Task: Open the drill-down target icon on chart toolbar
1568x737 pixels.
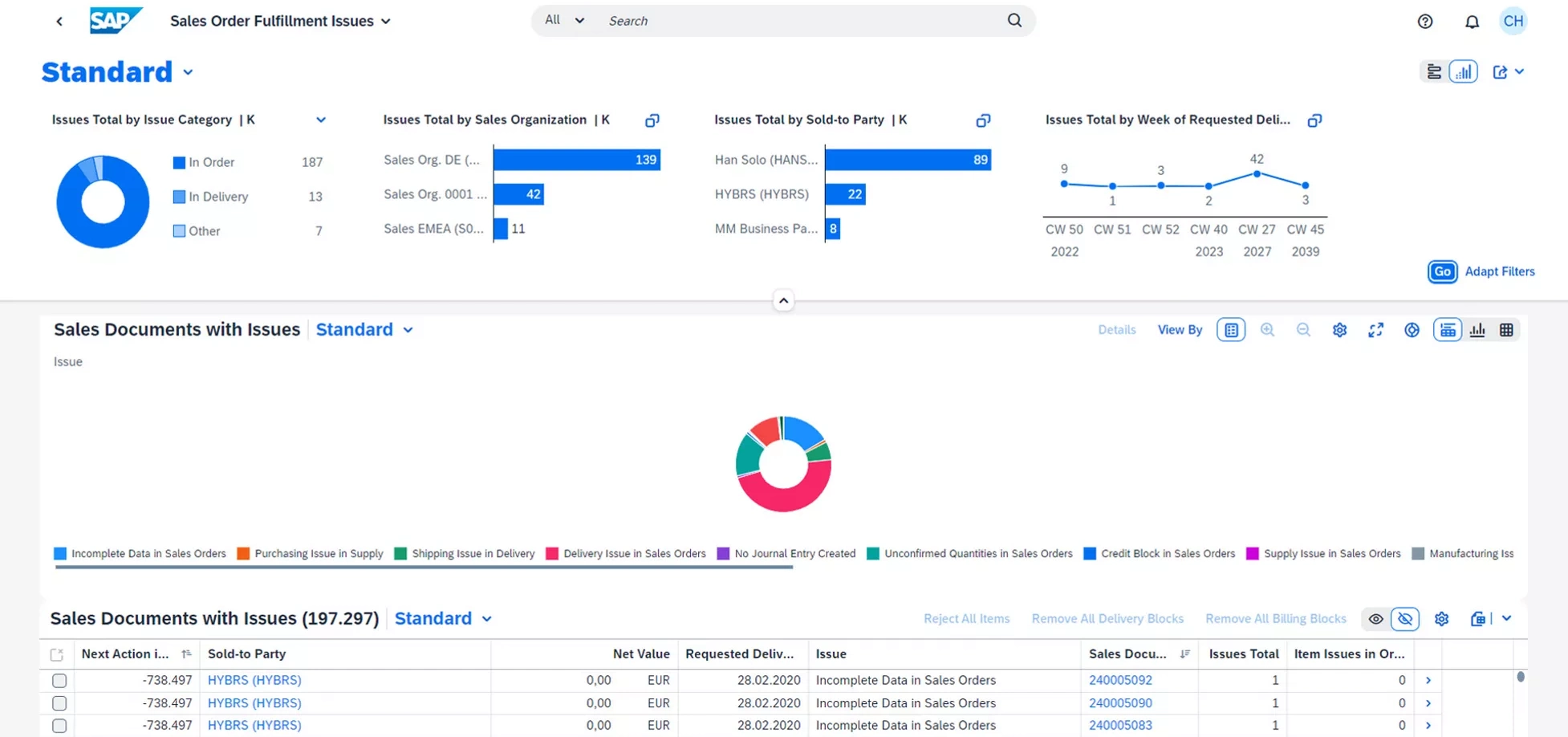Action: tap(1412, 329)
